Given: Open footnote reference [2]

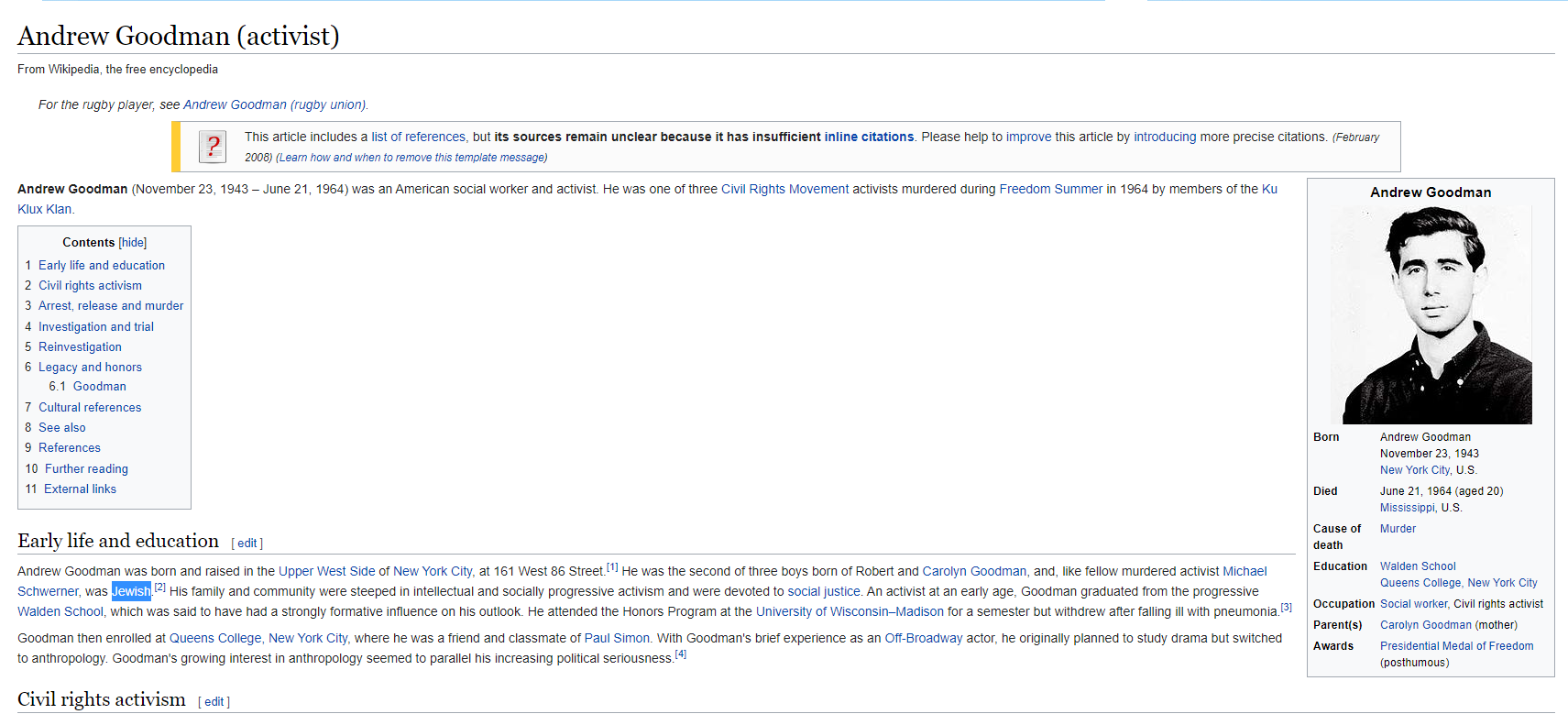Looking at the screenshot, I should [x=159, y=588].
